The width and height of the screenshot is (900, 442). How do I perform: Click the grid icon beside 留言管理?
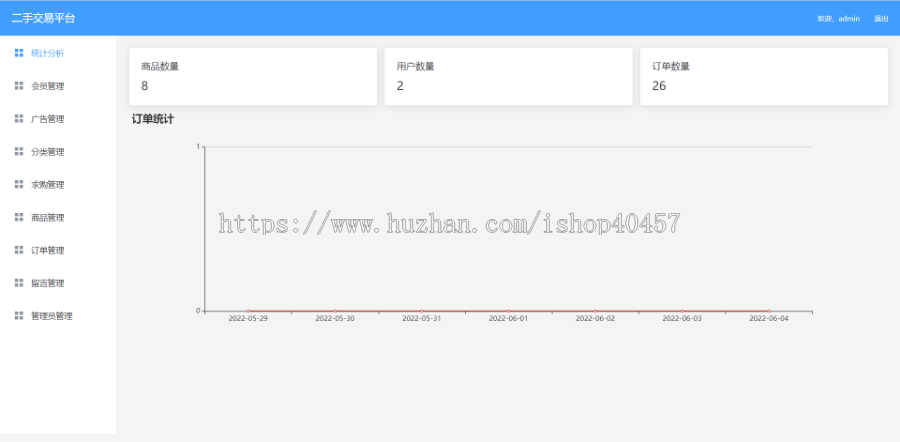(x=19, y=283)
